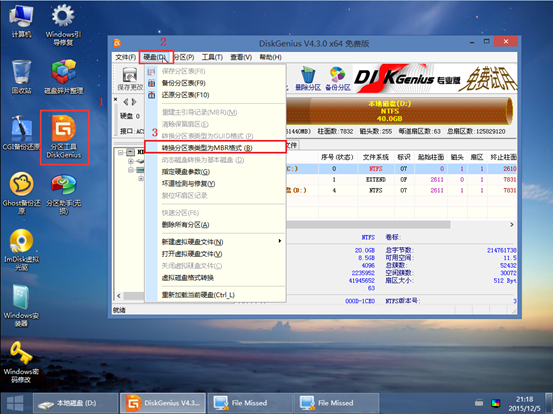Click 本地磁盘 (D:) taskbar button
The image size is (553, 414).
pyautogui.click(x=75, y=403)
